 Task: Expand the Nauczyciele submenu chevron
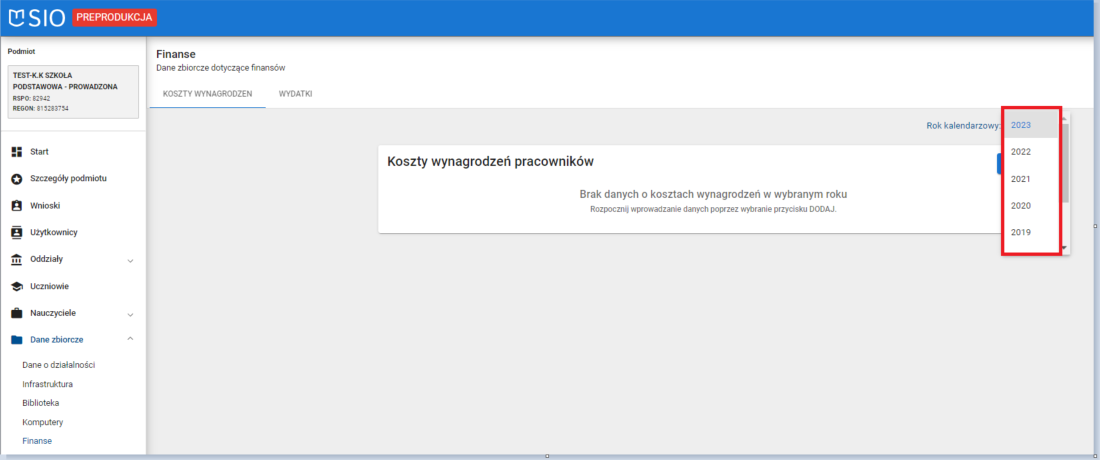(130, 313)
